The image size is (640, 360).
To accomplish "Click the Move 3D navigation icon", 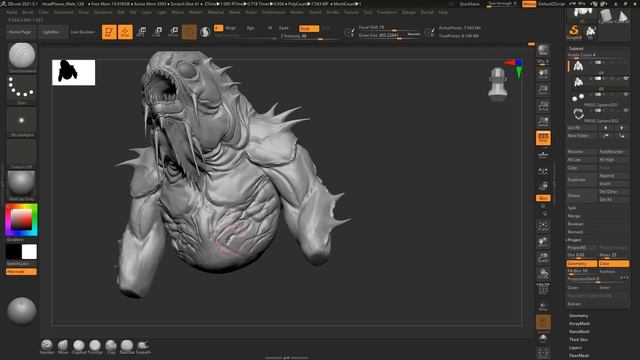I will (543, 242).
